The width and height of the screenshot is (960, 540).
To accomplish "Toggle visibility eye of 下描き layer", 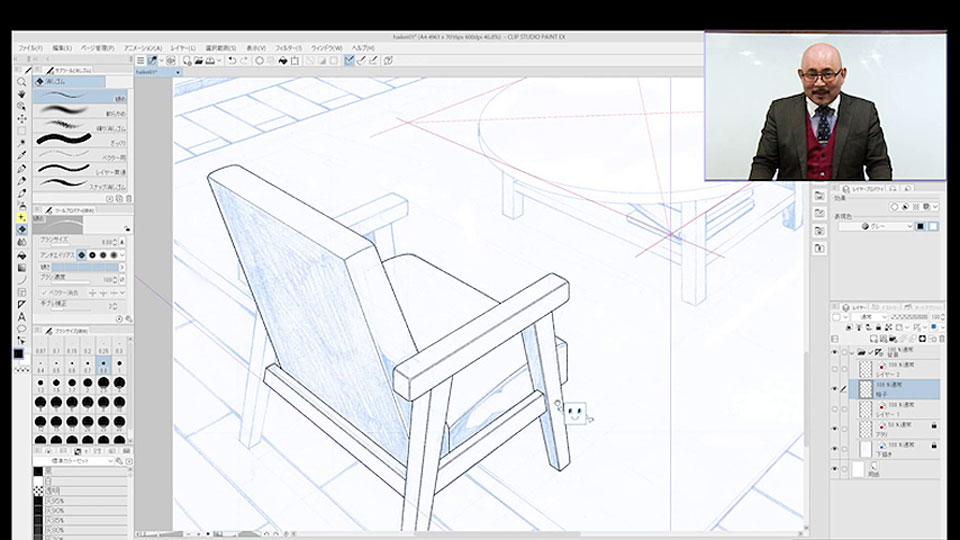I will tap(834, 449).
